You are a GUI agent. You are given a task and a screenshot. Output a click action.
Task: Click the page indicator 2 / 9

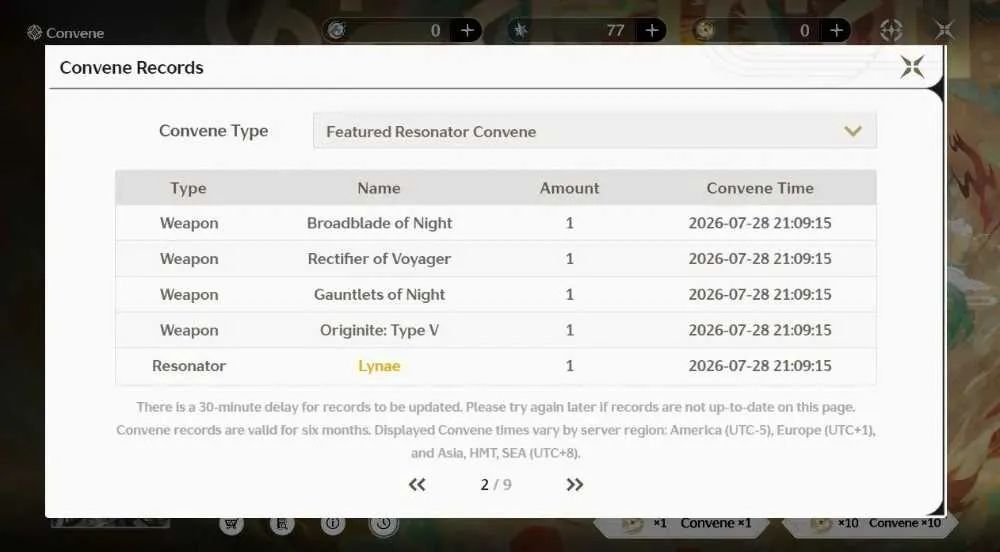pos(496,484)
